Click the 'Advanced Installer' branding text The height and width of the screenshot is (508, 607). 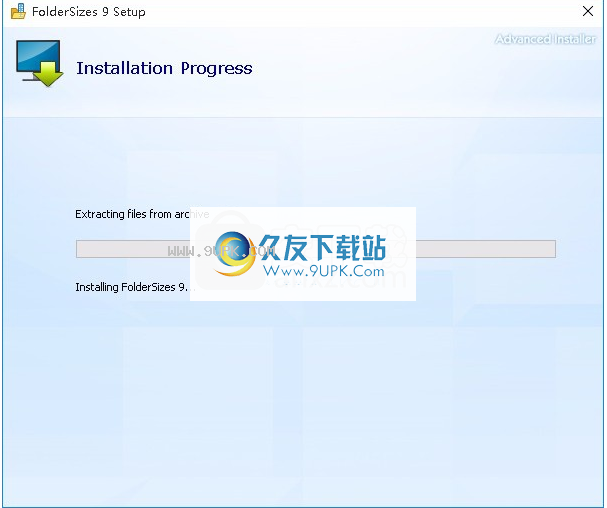tap(545, 39)
